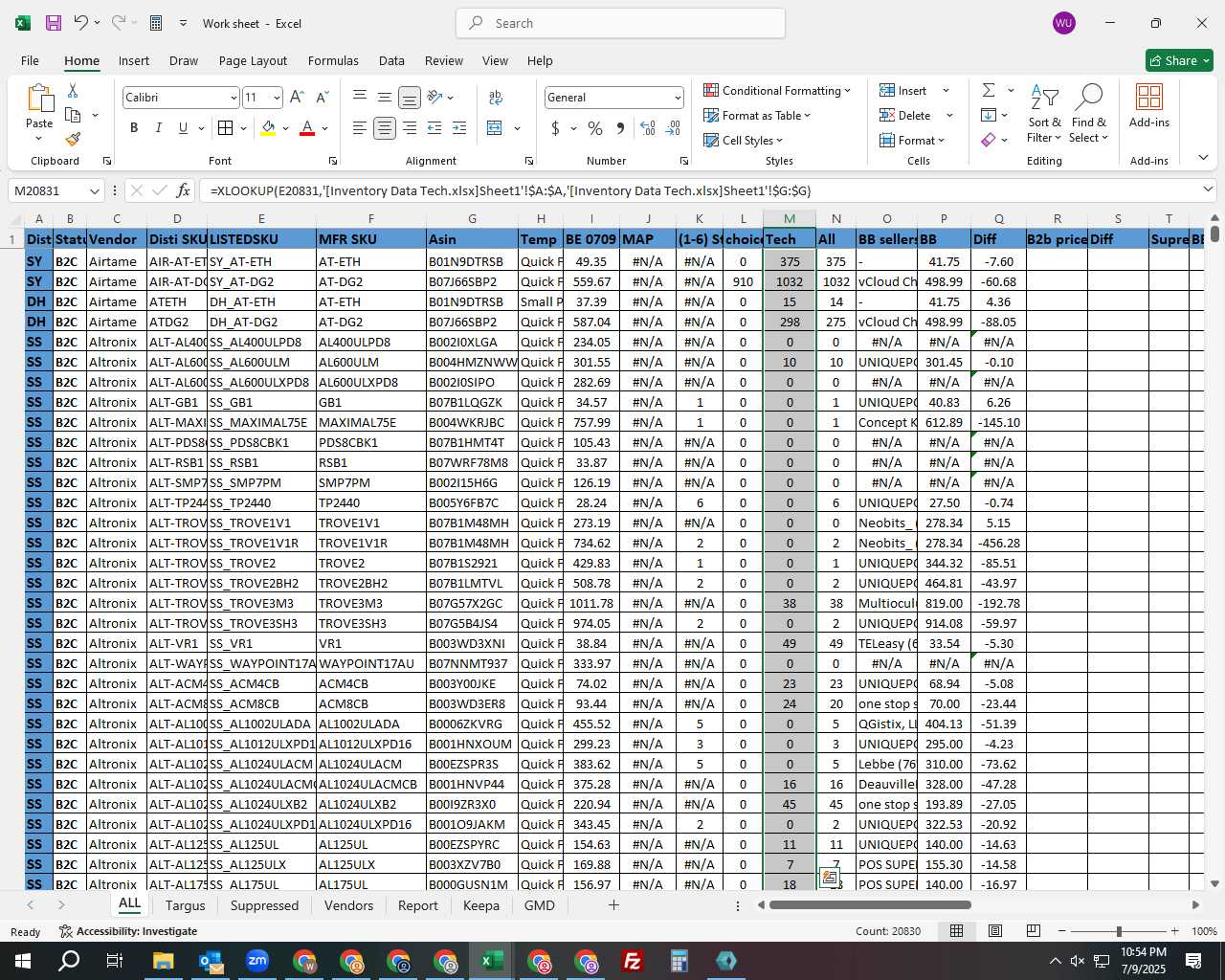
Task: Switch to the Targus sheet tab
Action: click(185, 905)
